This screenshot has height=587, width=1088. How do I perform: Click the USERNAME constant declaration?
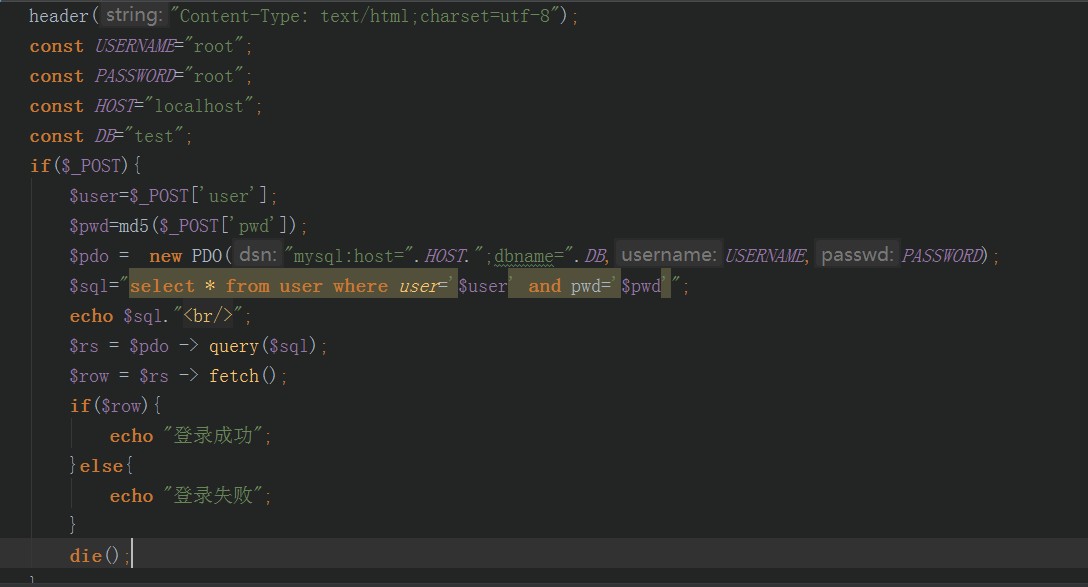(140, 46)
